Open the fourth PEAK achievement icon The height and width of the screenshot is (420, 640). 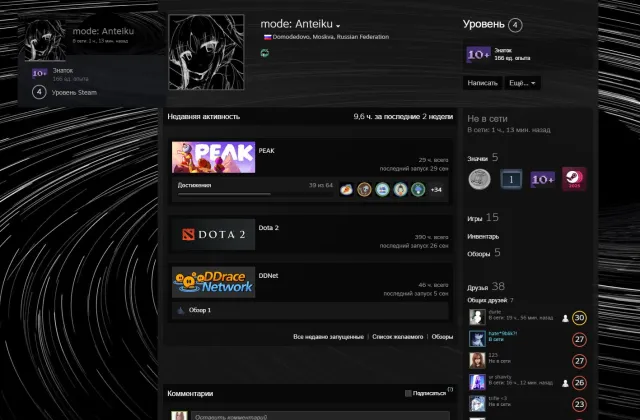point(400,190)
